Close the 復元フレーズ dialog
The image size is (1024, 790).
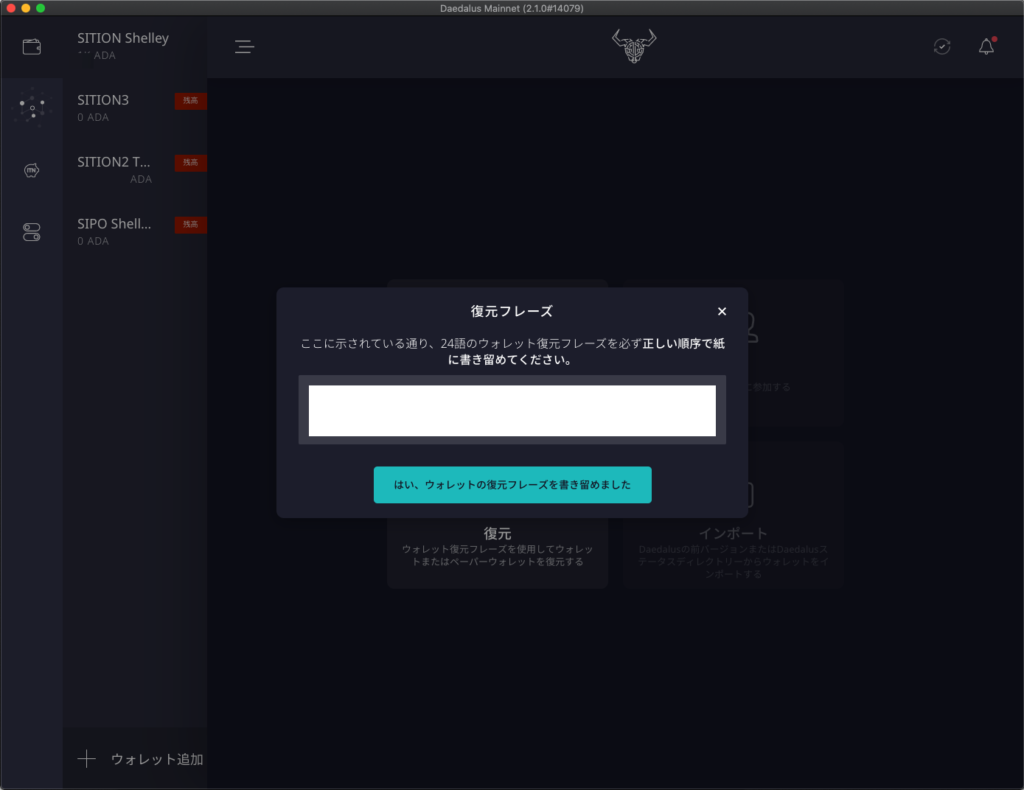point(722,312)
